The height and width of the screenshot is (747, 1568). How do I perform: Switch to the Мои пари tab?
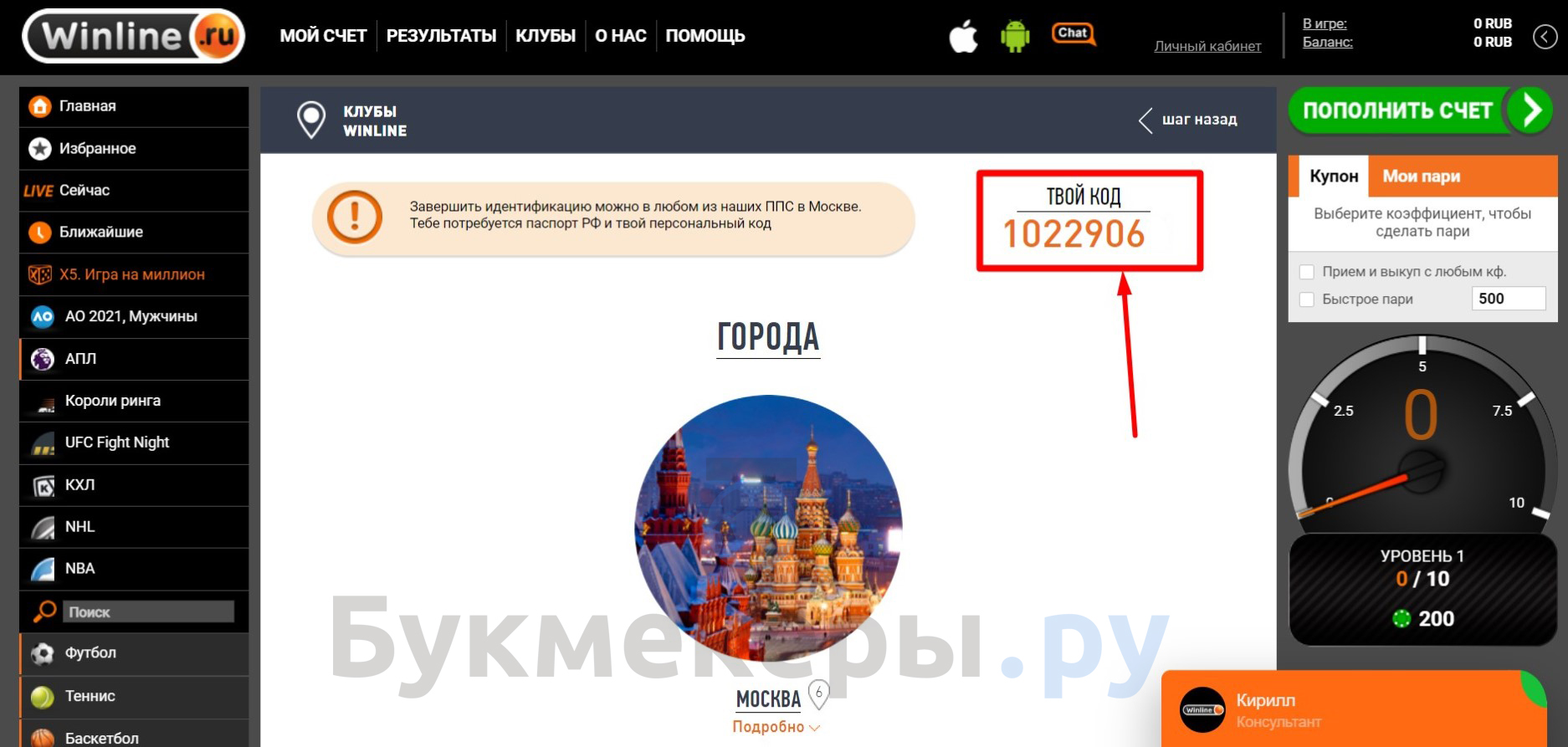1421,177
